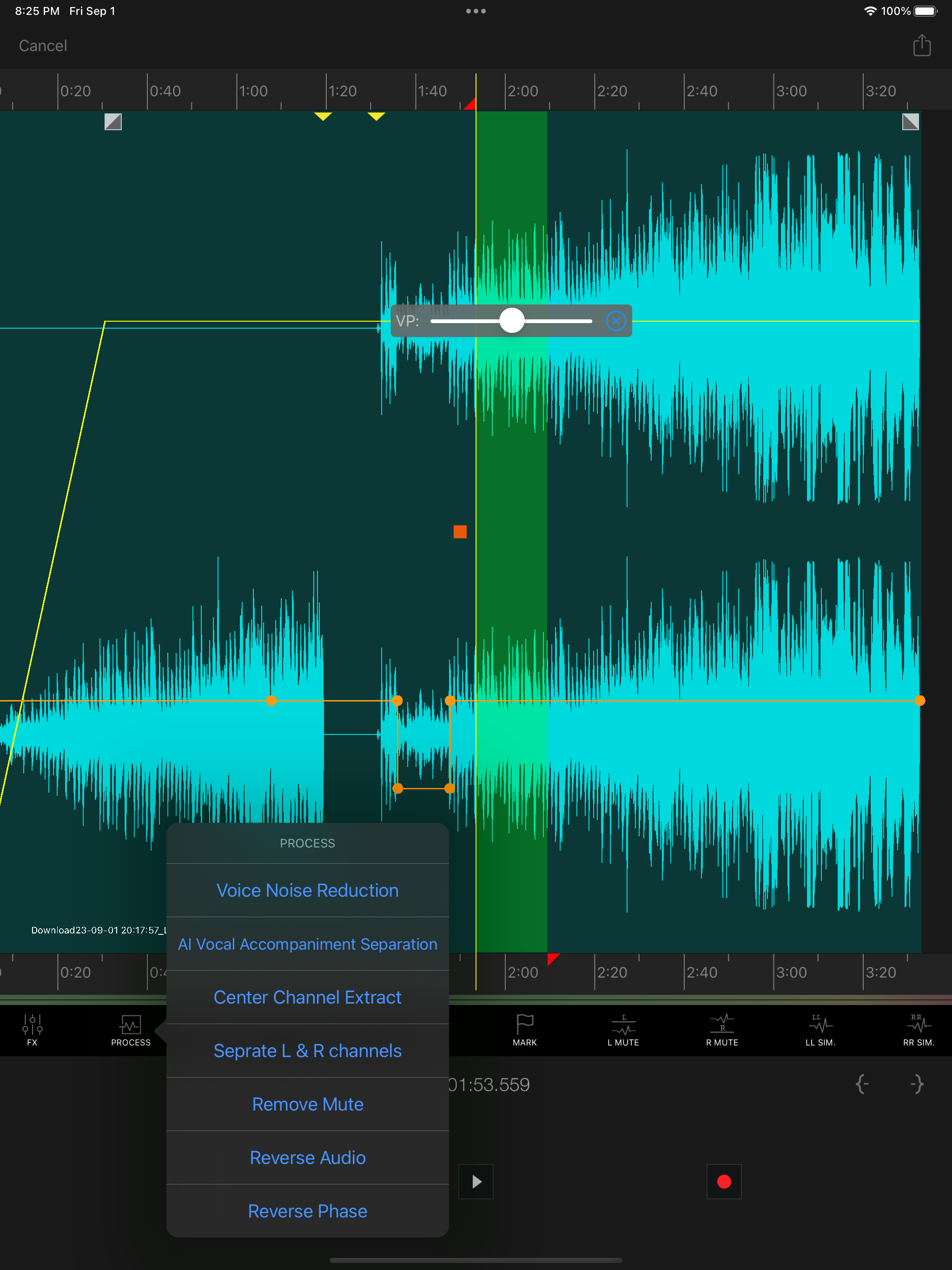
Task: Select the second yellow marker triangle
Action: click(x=376, y=117)
